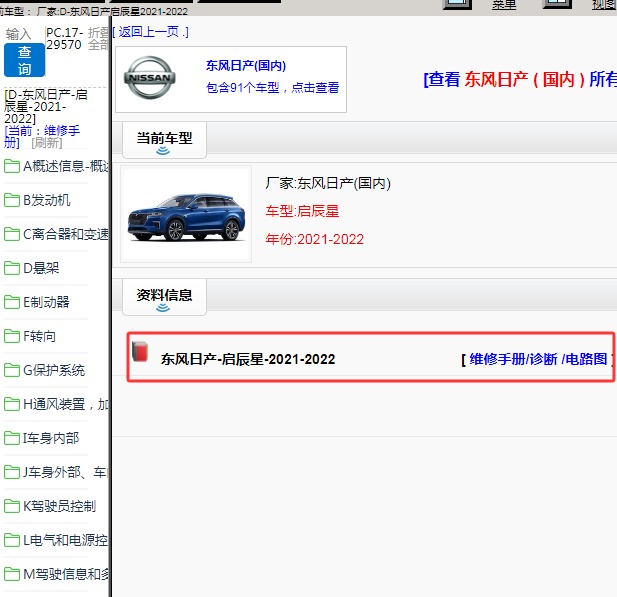Screen dimensions: 617x597
Task: Open folder icon for H通风装置
Action: click(12, 404)
